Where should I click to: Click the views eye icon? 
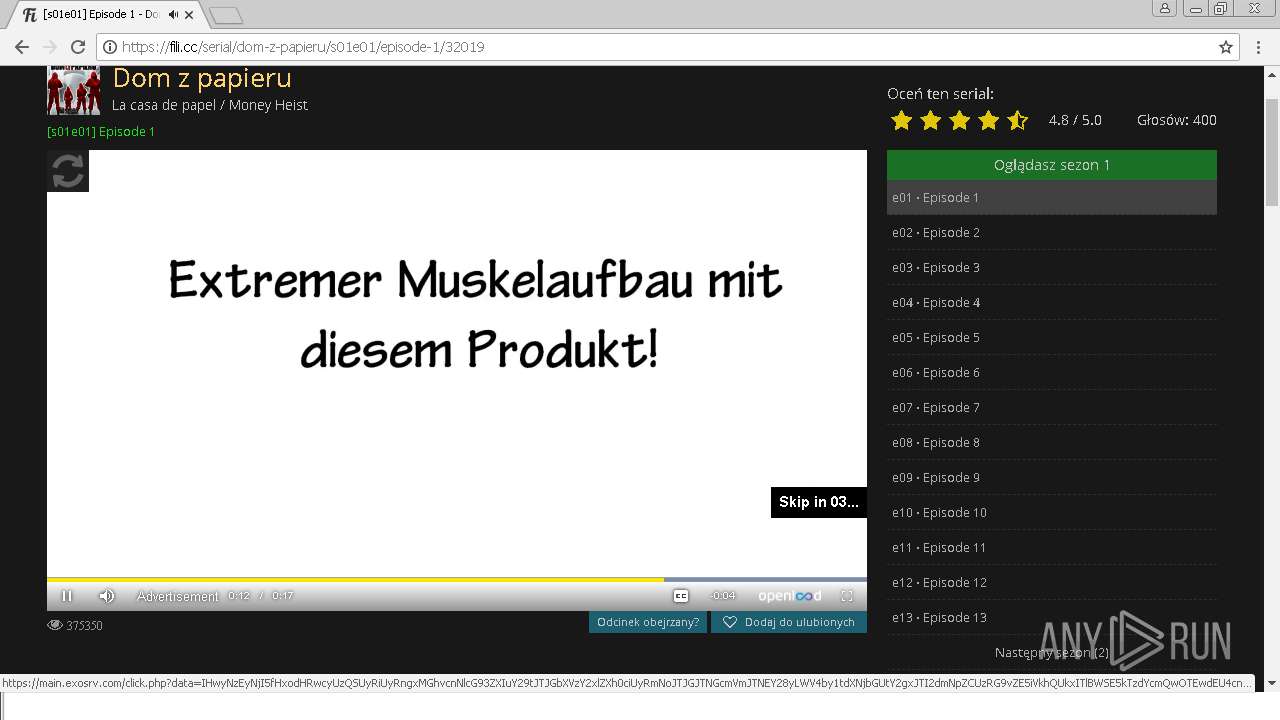[55, 625]
